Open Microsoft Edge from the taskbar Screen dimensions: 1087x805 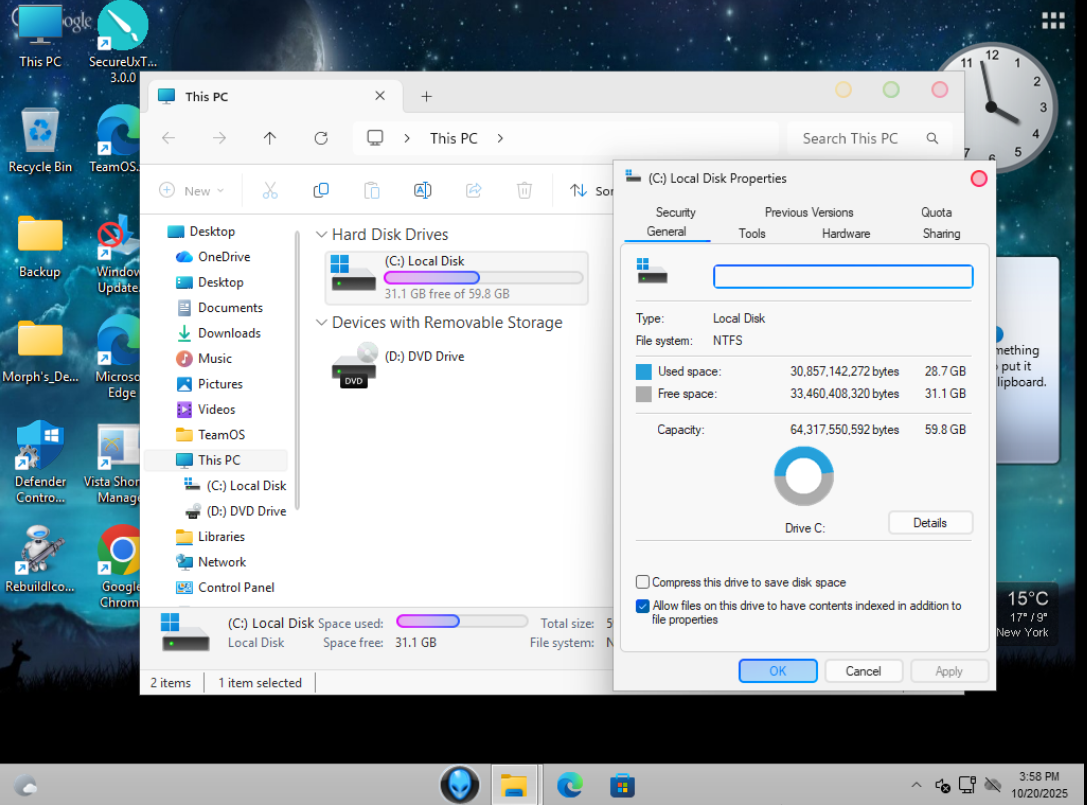[x=570, y=785]
